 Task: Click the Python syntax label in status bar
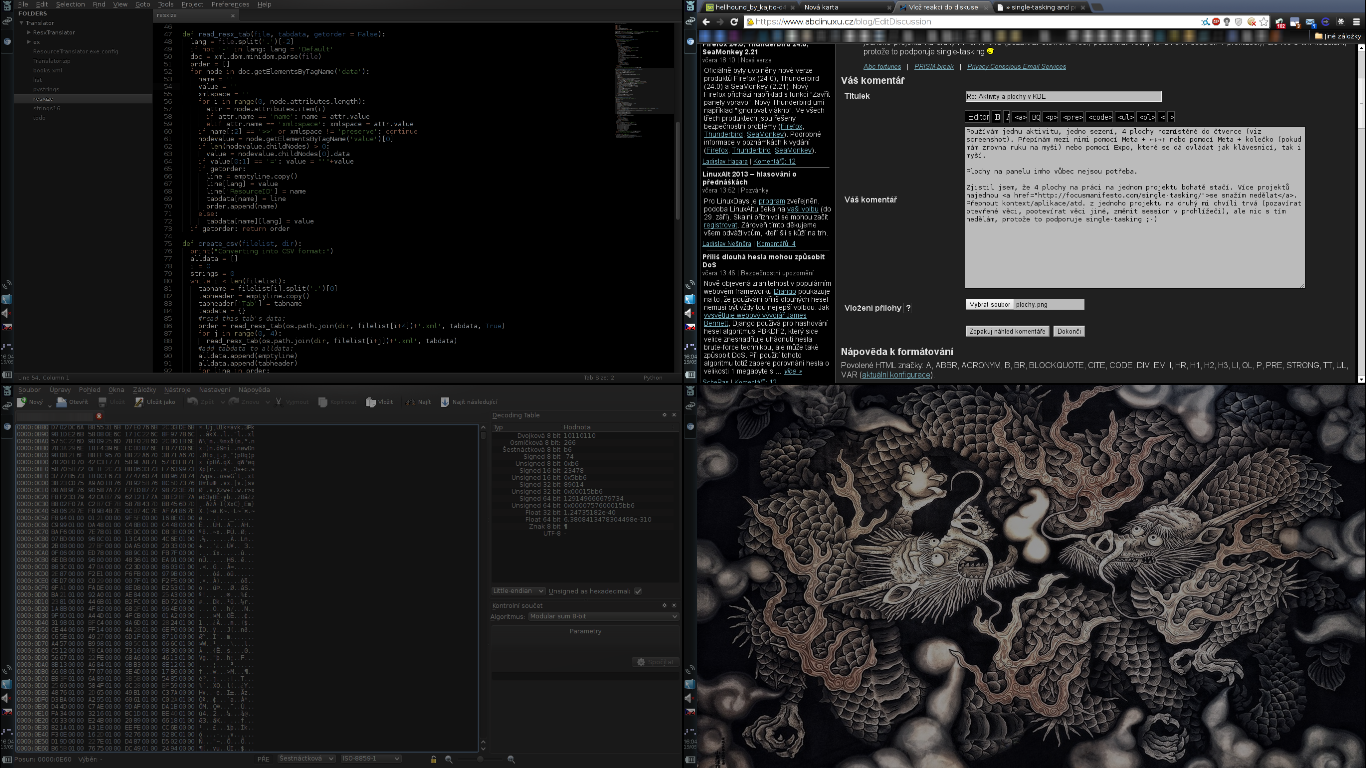click(652, 377)
